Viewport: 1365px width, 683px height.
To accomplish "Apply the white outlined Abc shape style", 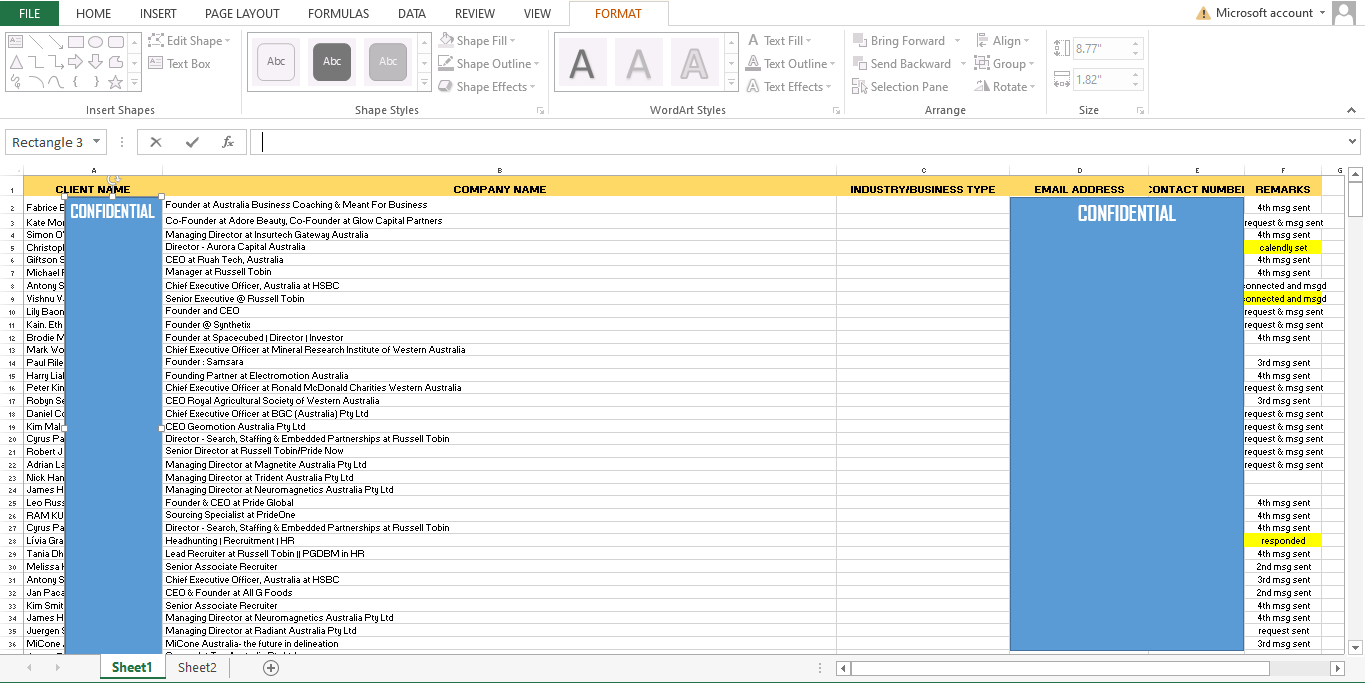I will point(276,61).
